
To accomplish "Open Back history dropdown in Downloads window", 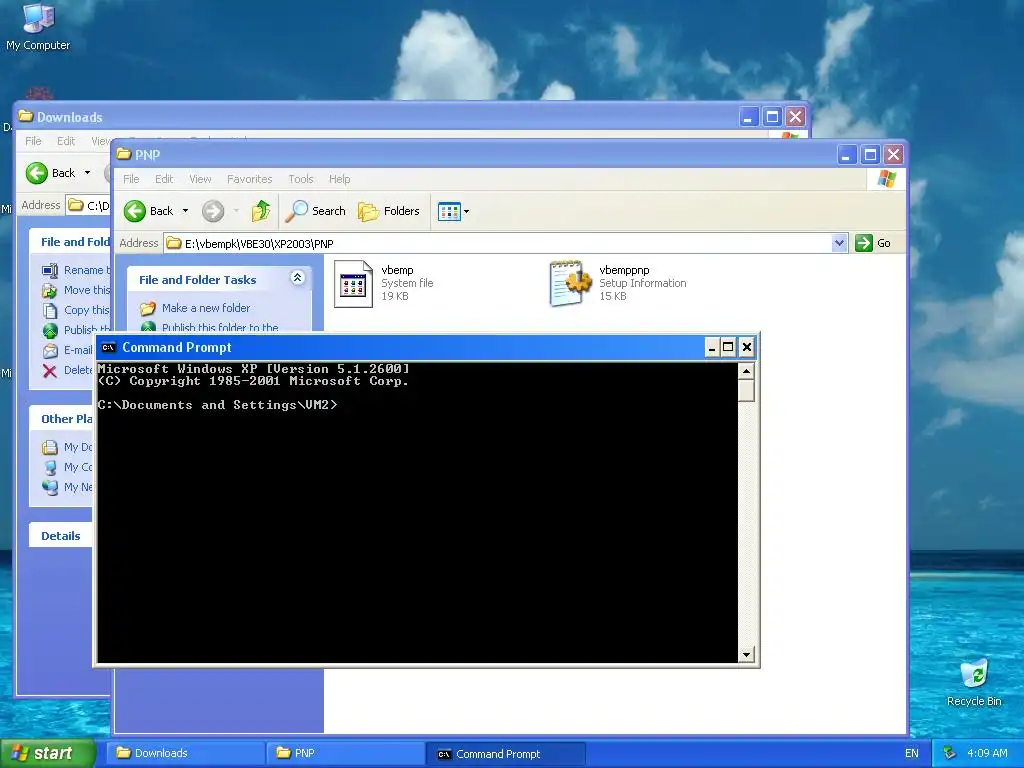I will 88,173.
